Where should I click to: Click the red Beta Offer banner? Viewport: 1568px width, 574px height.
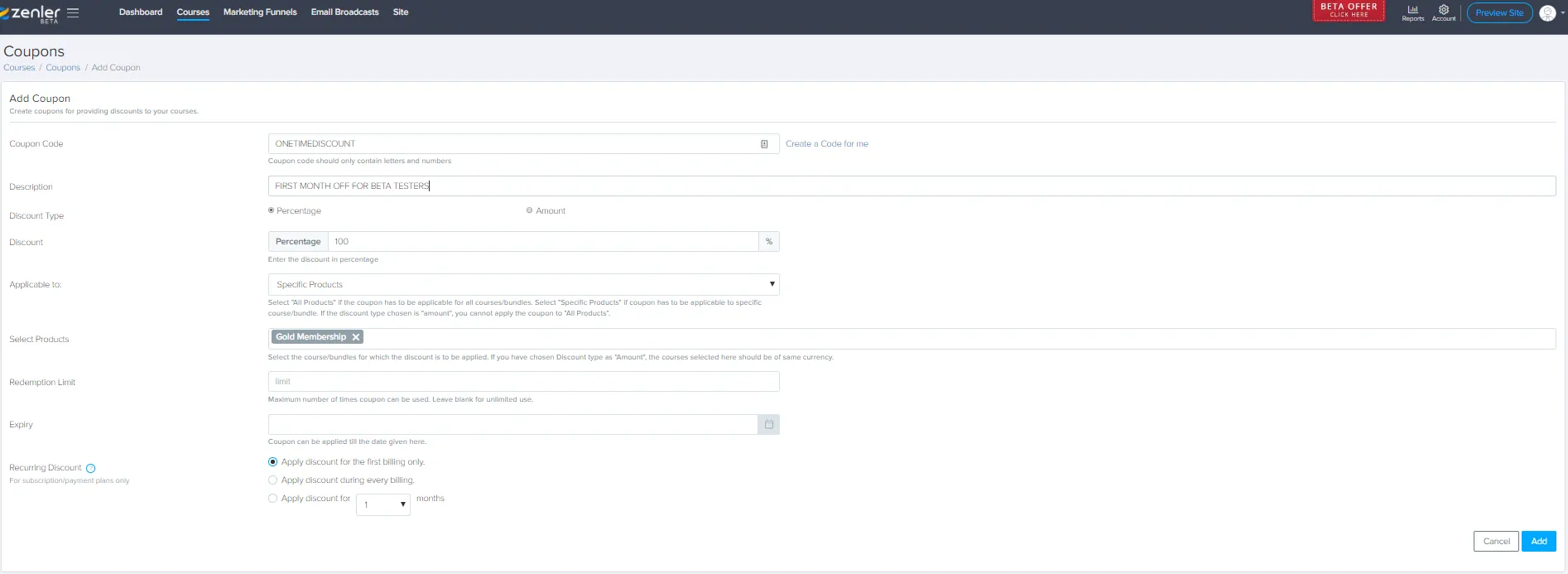[x=1348, y=11]
